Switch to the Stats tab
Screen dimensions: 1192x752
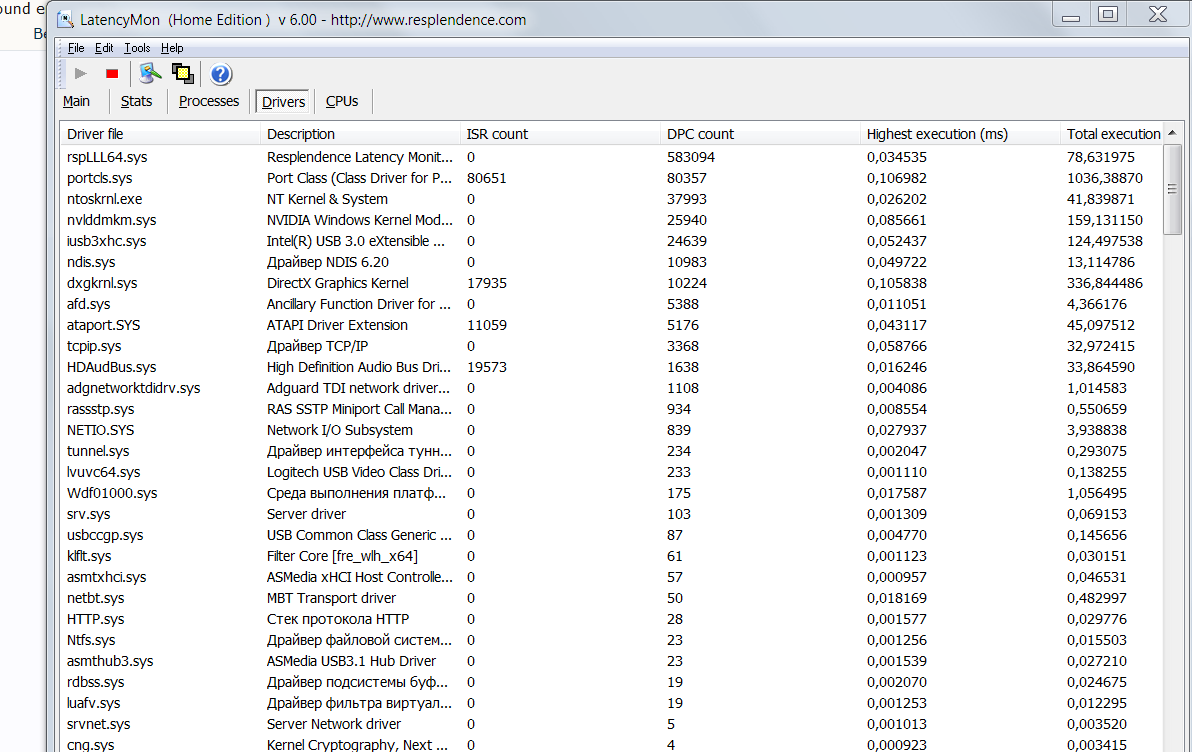pyautogui.click(x=136, y=101)
